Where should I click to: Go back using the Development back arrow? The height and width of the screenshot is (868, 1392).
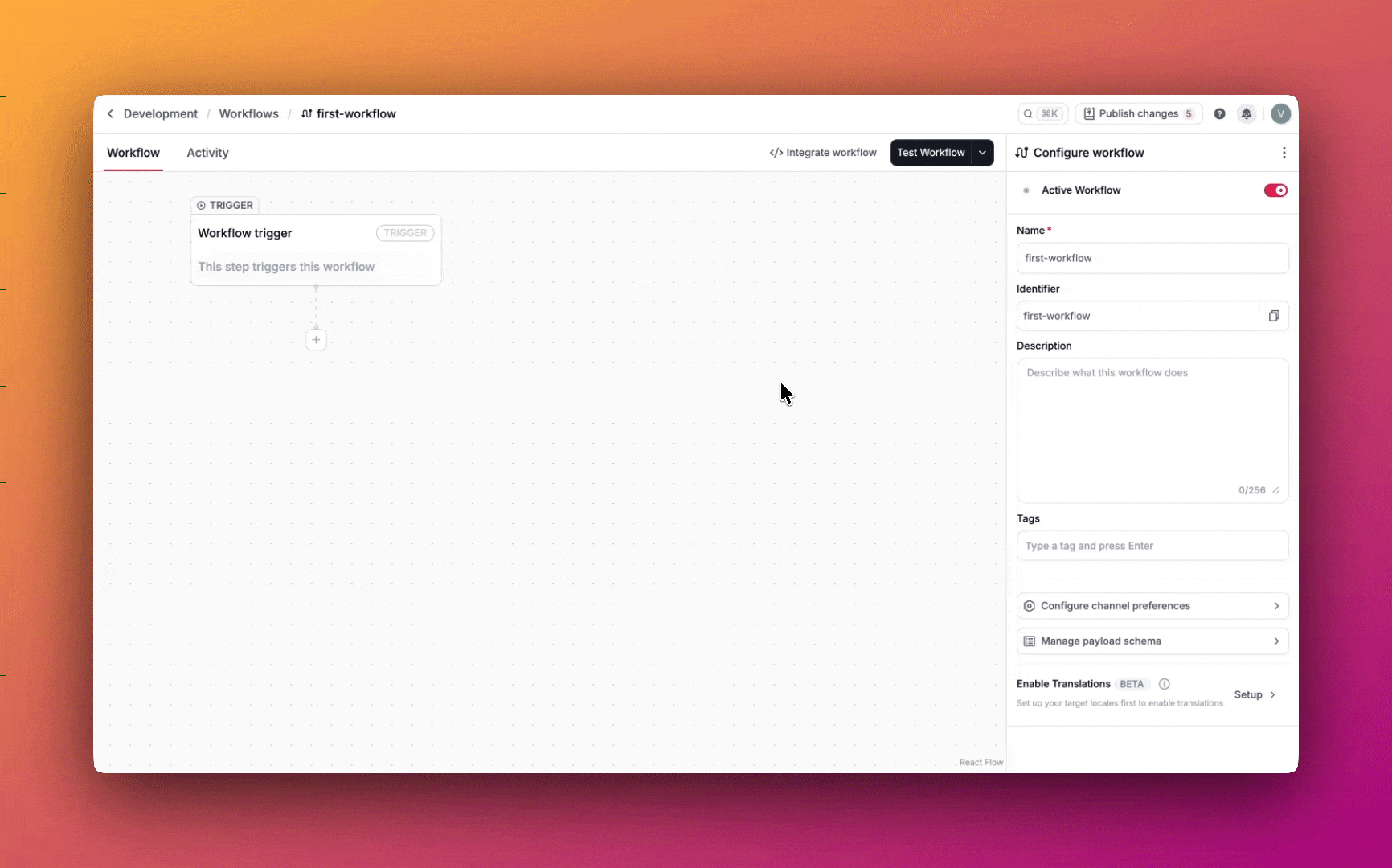110,113
